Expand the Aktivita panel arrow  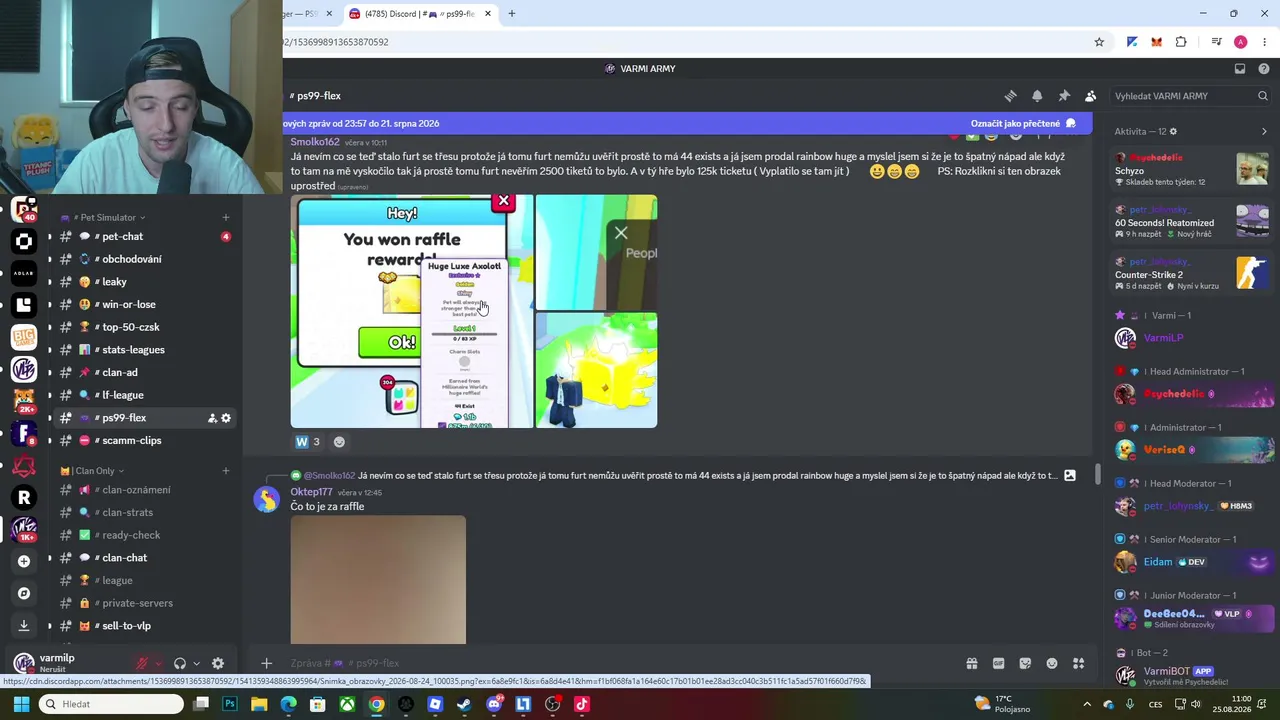[1264, 131]
